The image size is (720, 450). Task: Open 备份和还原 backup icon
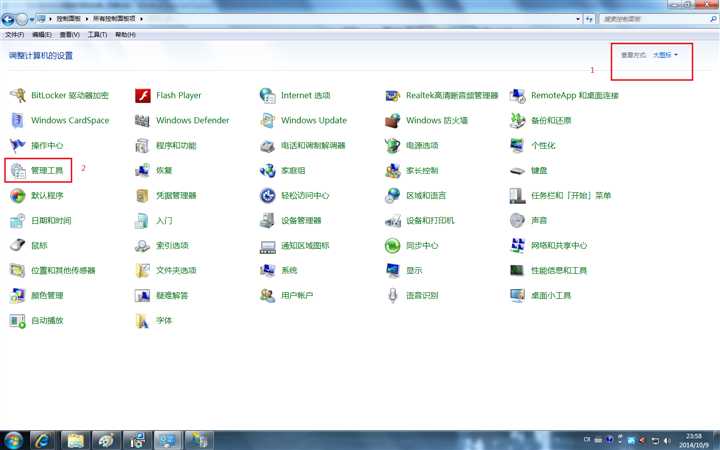point(518,120)
